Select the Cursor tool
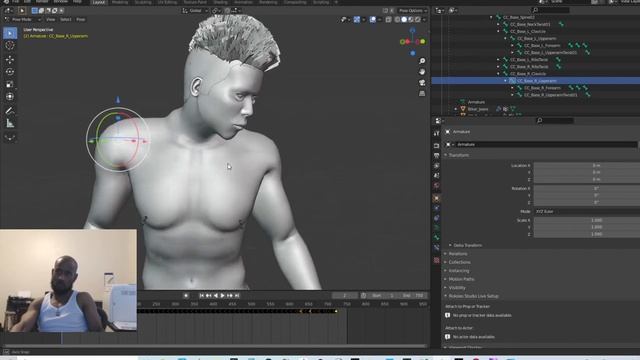This screenshot has width=640, height=360. pyautogui.click(x=10, y=45)
